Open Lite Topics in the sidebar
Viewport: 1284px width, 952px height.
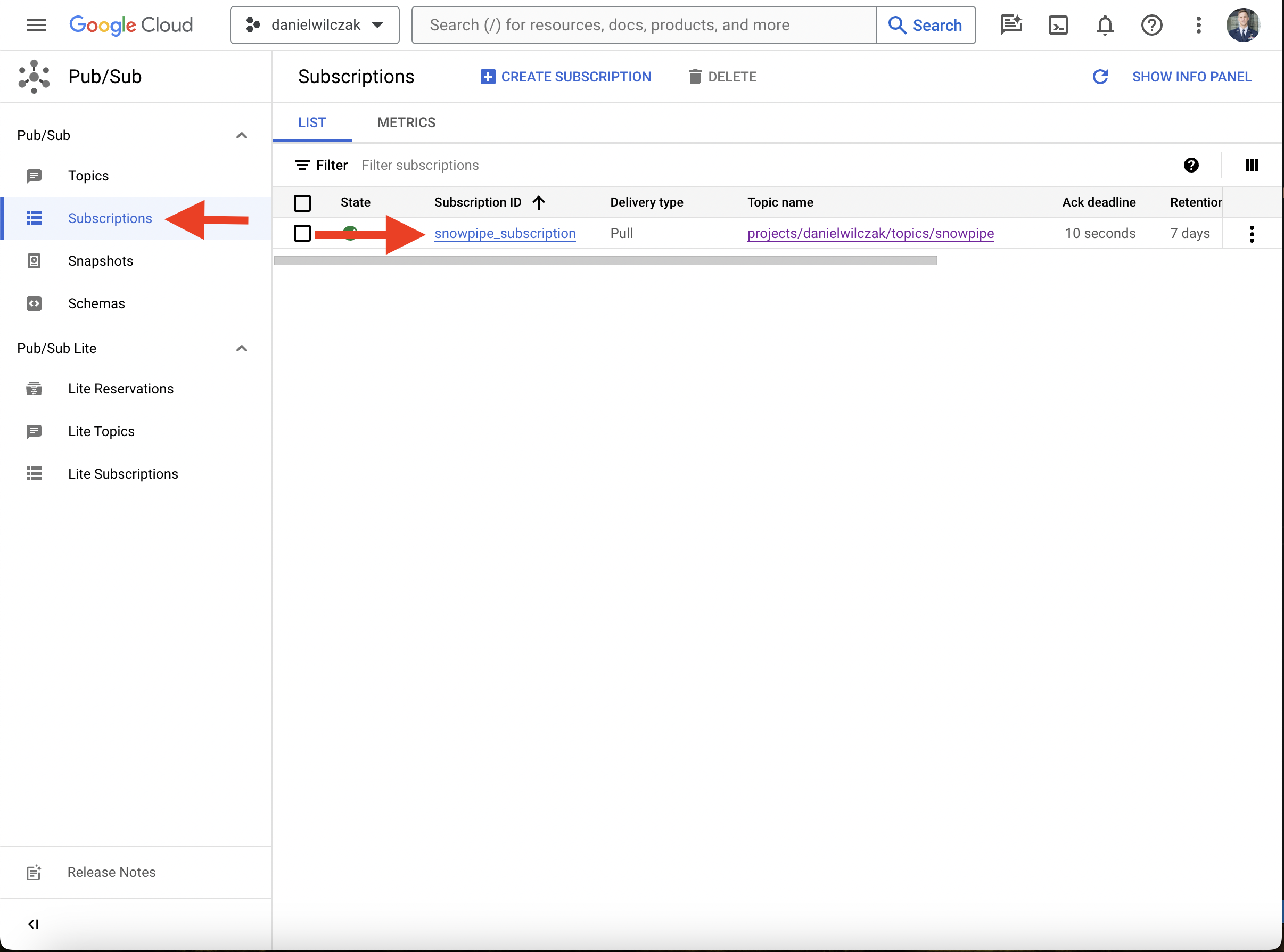[101, 432]
